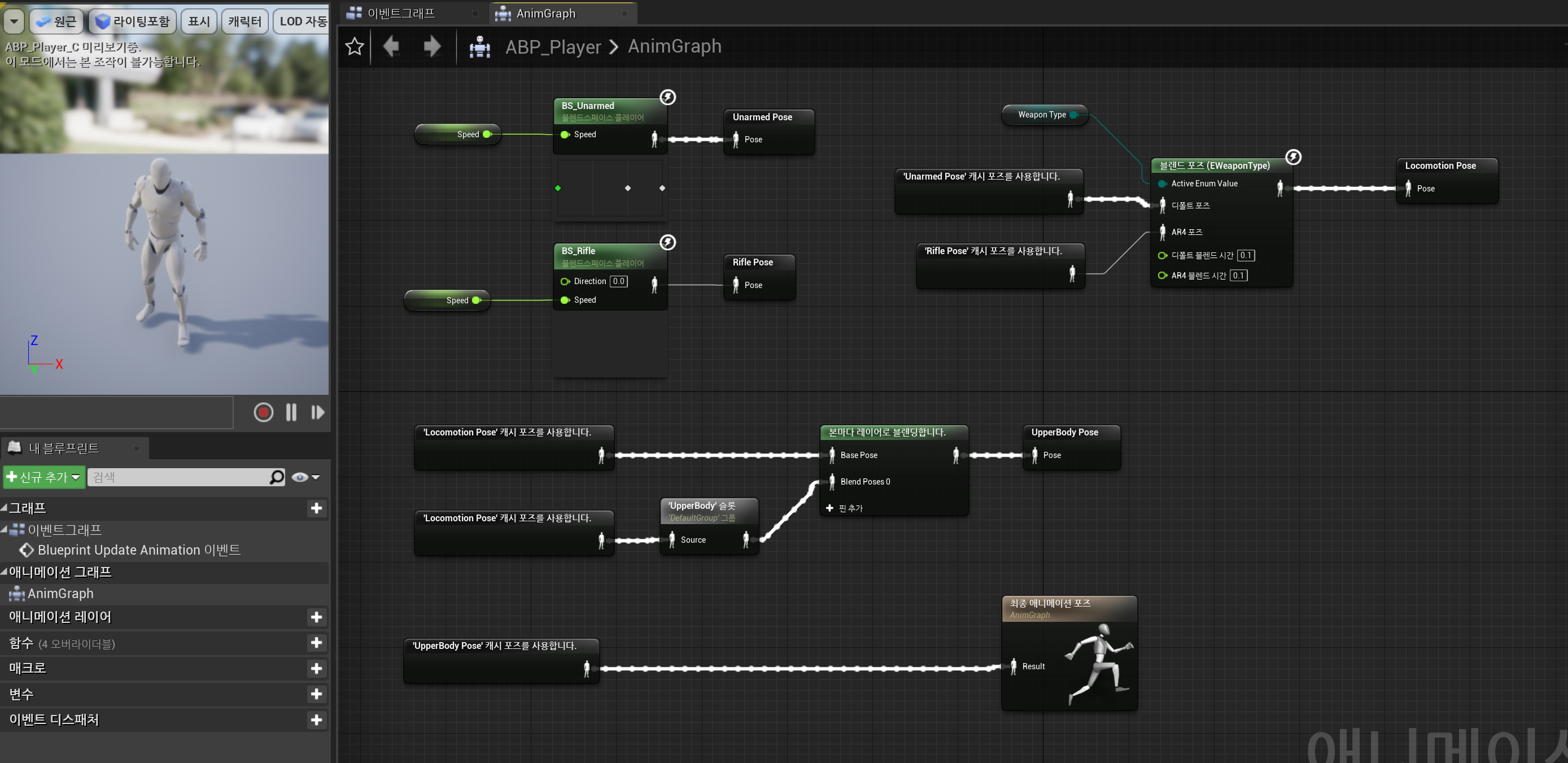Add a new animation layer with plus icon
The image size is (1568, 763).
pyautogui.click(x=316, y=617)
